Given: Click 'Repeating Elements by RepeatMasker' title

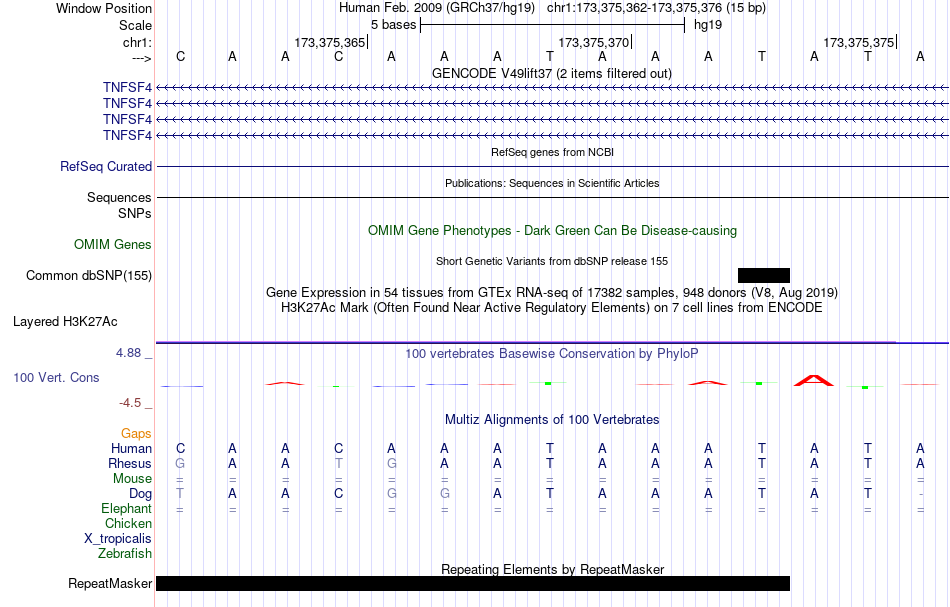Looking at the screenshot, I should 553,570.
